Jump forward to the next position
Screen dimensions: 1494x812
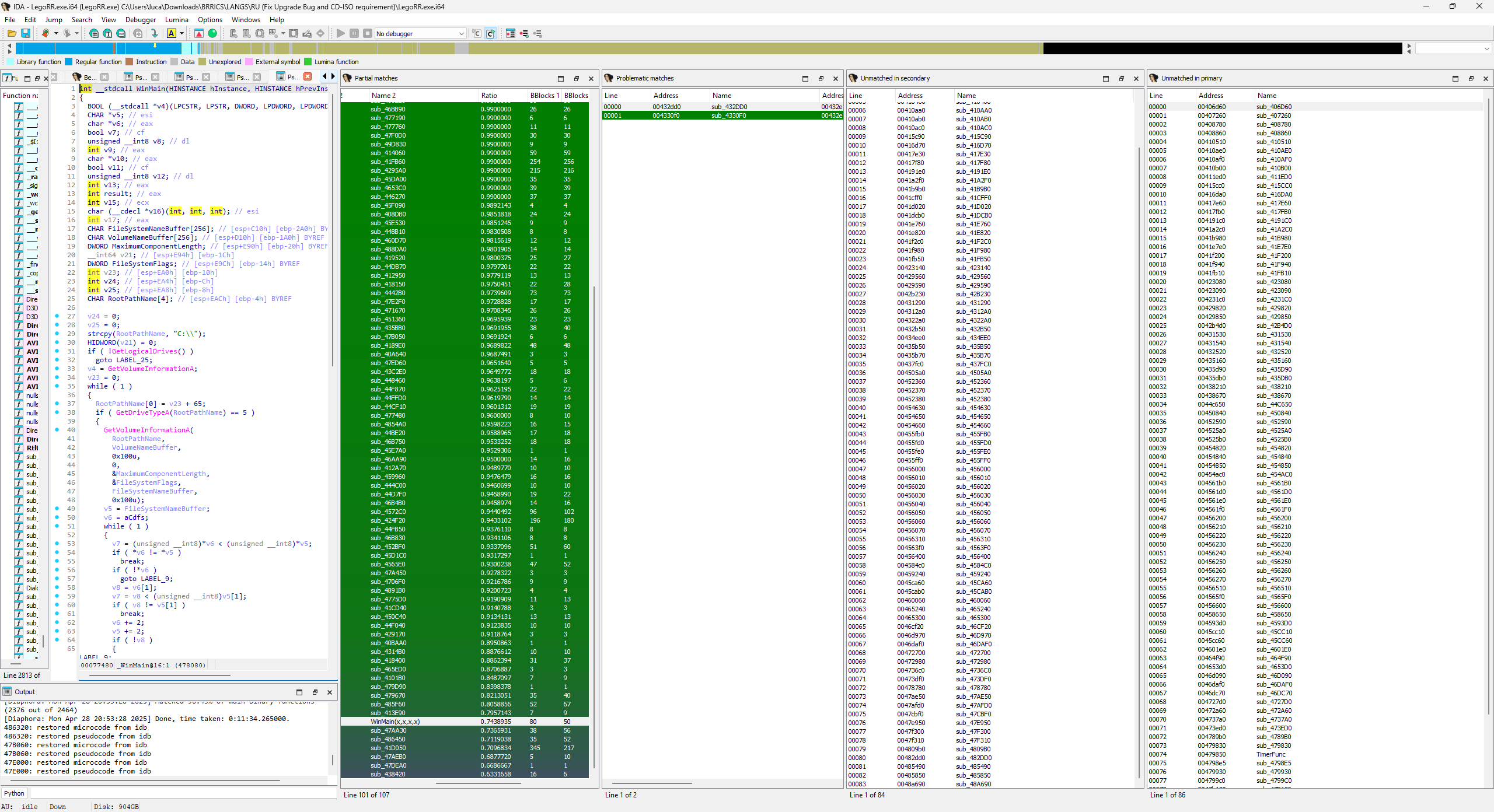point(67,34)
